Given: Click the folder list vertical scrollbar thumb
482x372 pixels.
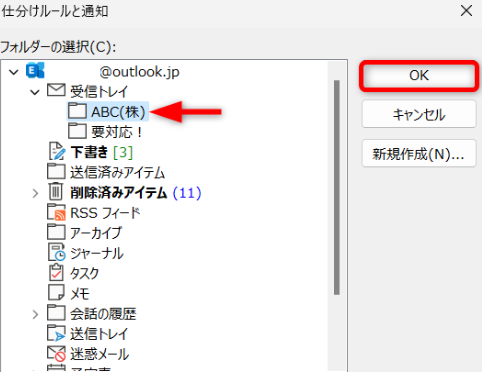Looking at the screenshot, I should point(337,187).
